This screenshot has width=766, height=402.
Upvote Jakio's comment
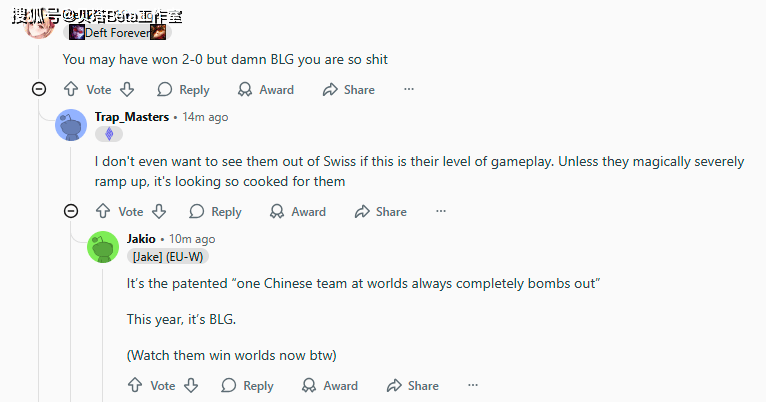[x=135, y=386]
